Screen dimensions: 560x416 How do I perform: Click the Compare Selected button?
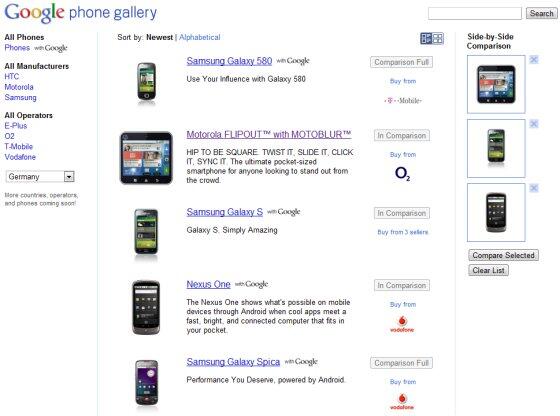pos(504,255)
